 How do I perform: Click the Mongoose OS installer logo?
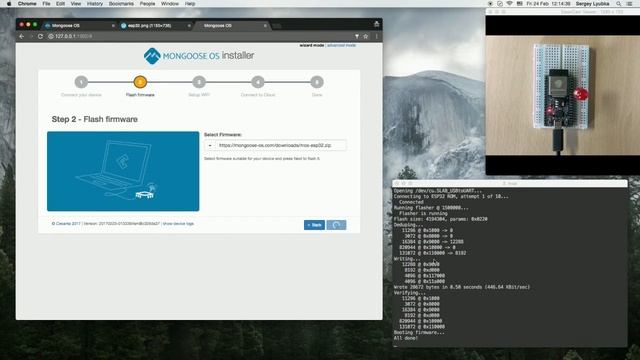tap(199, 56)
